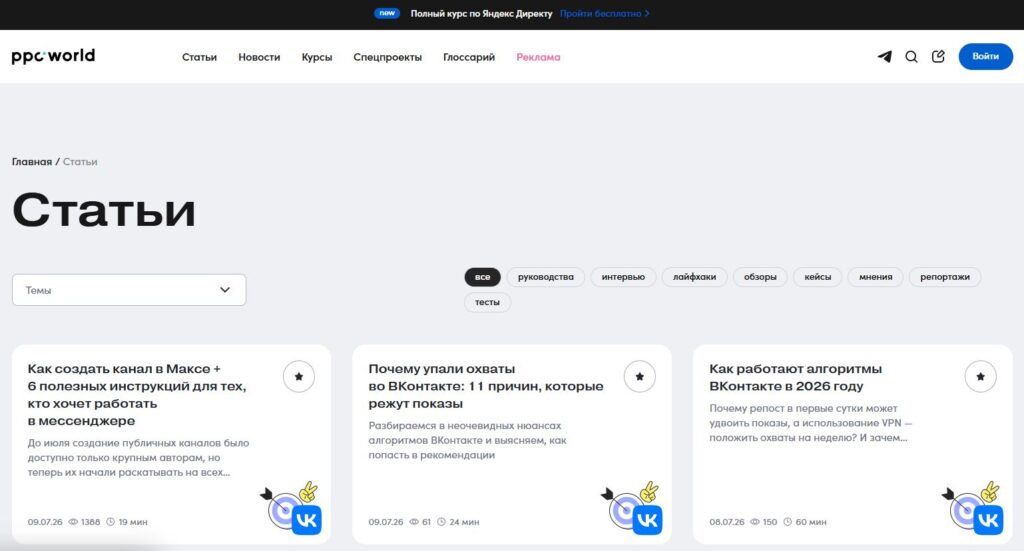Screen dimensions: 1024x551
Task: Click clock icon next to 60 мин
Action: (788, 522)
